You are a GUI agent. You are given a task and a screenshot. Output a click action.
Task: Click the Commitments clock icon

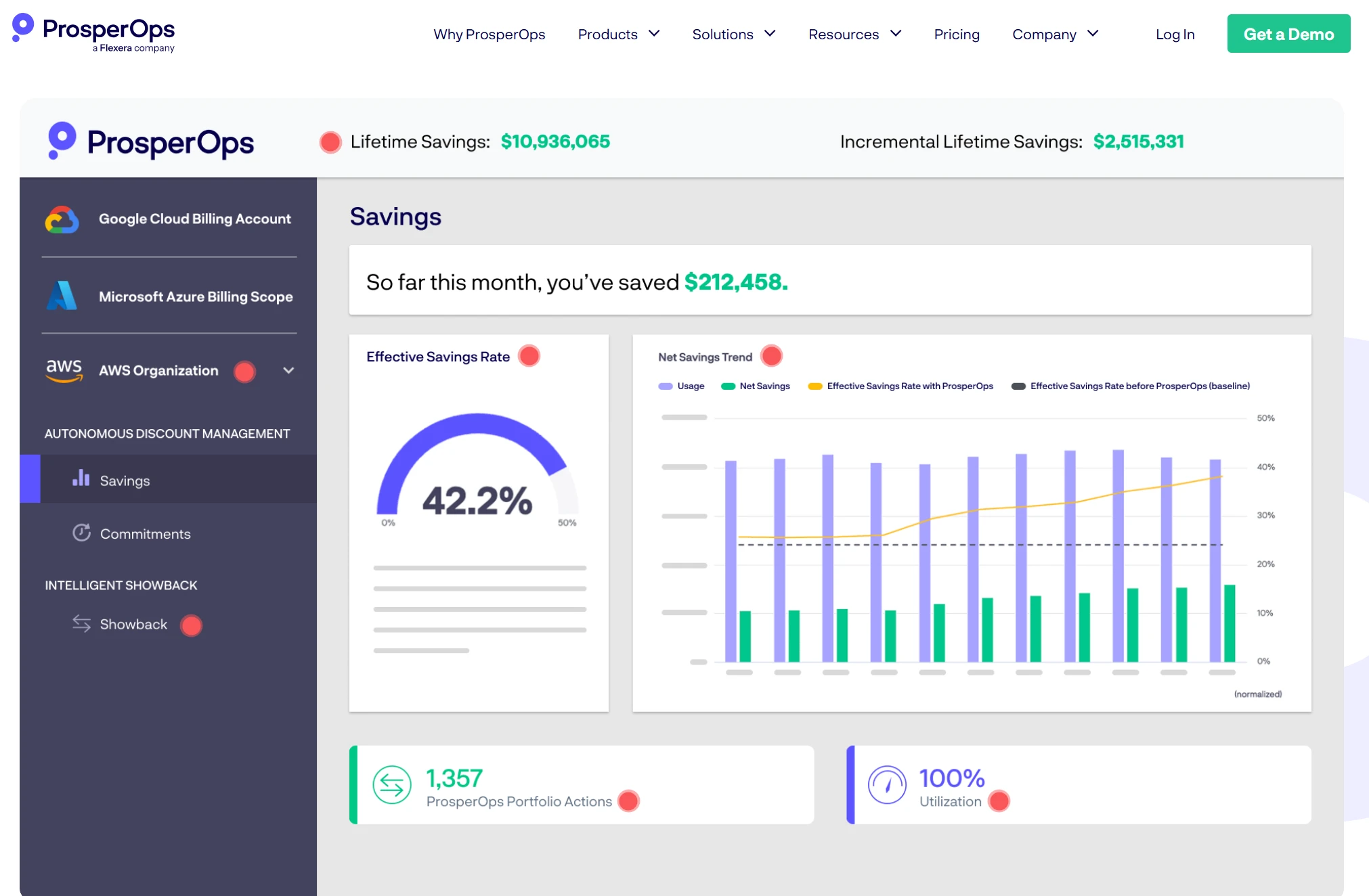click(x=82, y=533)
